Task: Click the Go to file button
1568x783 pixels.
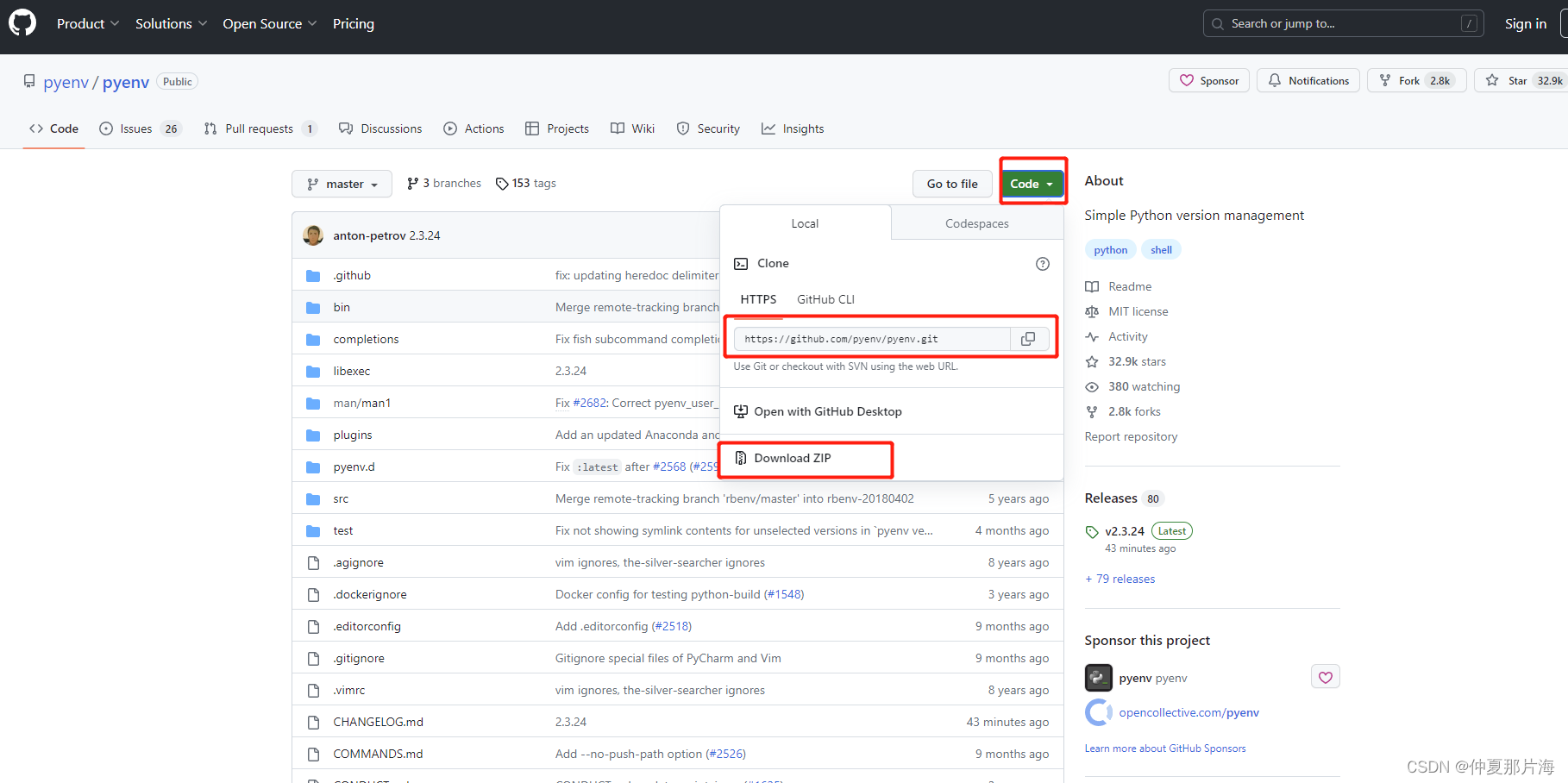Action: click(x=952, y=184)
